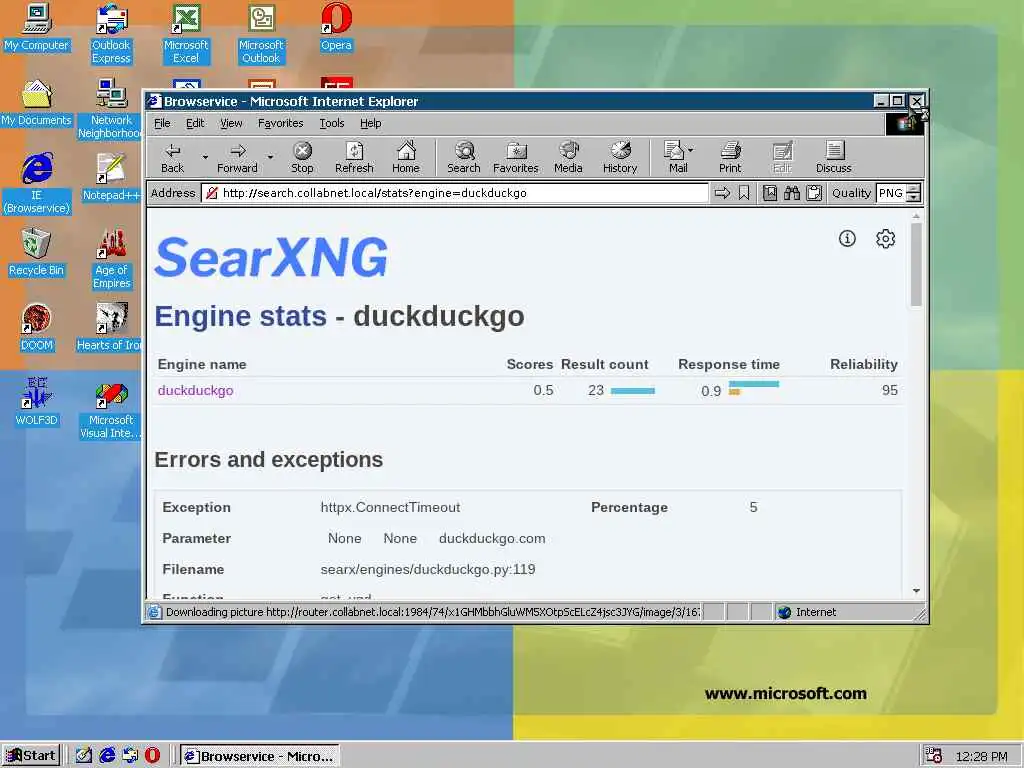Screen dimensions: 1024x768
Task: Open My Computer desktop icon
Action: (x=37, y=27)
